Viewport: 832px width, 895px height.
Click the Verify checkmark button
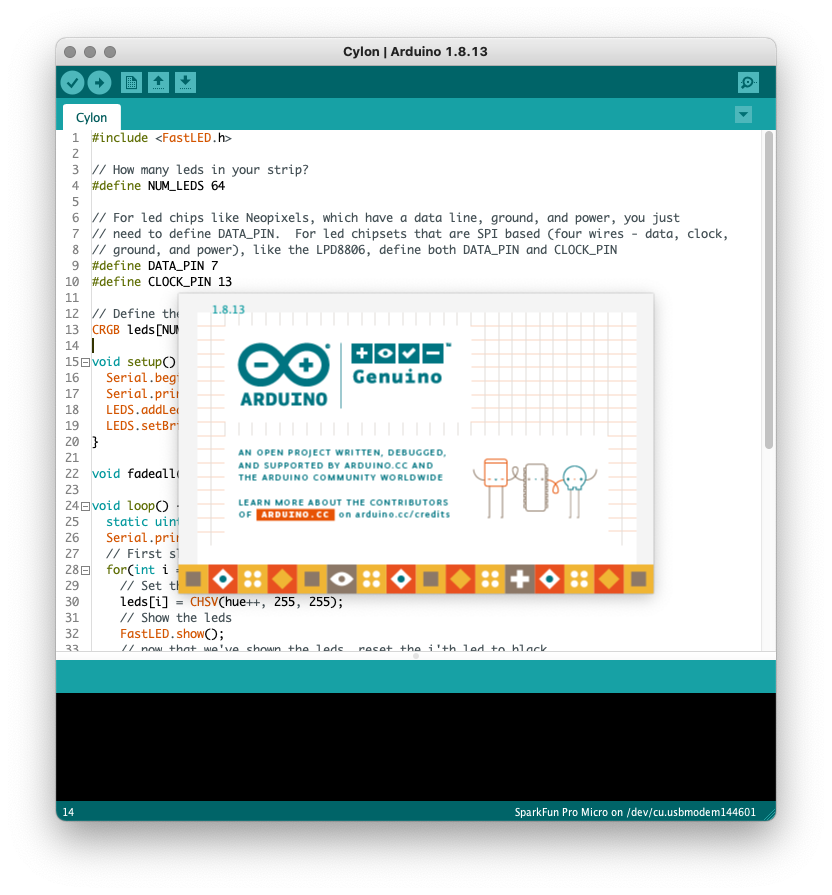click(72, 83)
